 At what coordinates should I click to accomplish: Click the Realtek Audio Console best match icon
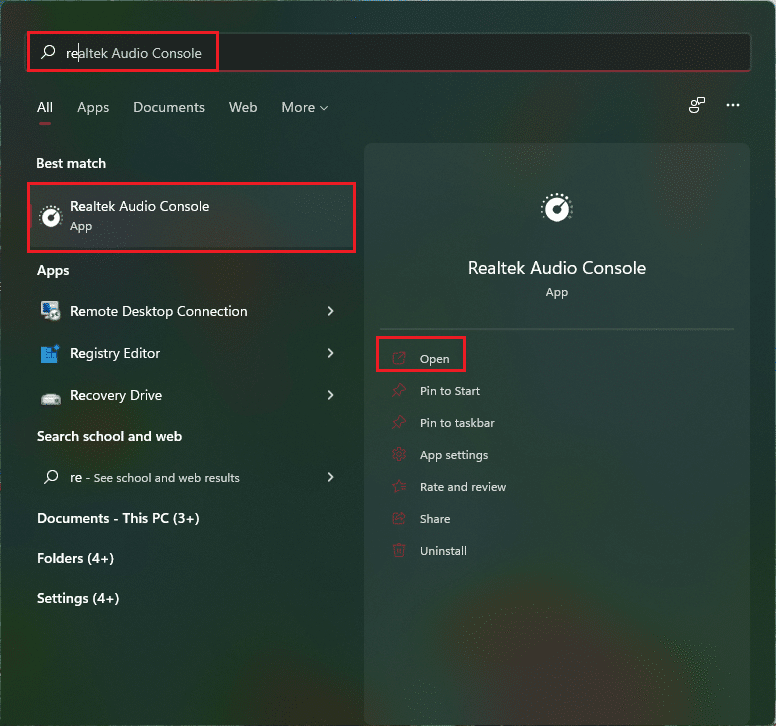pos(50,216)
